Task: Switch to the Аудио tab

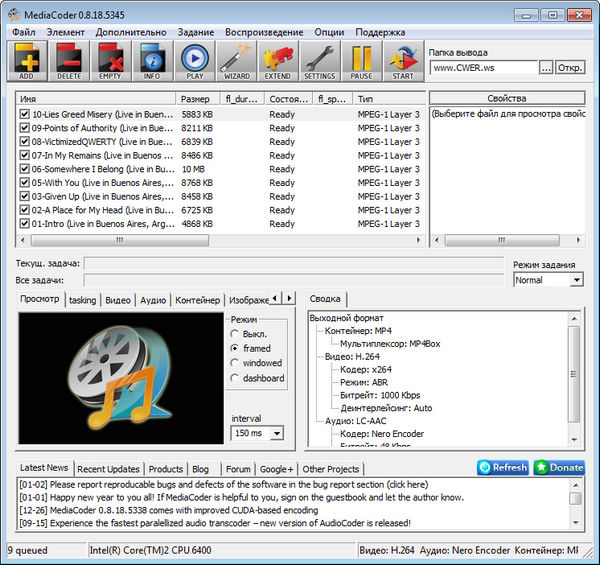Action: click(153, 300)
